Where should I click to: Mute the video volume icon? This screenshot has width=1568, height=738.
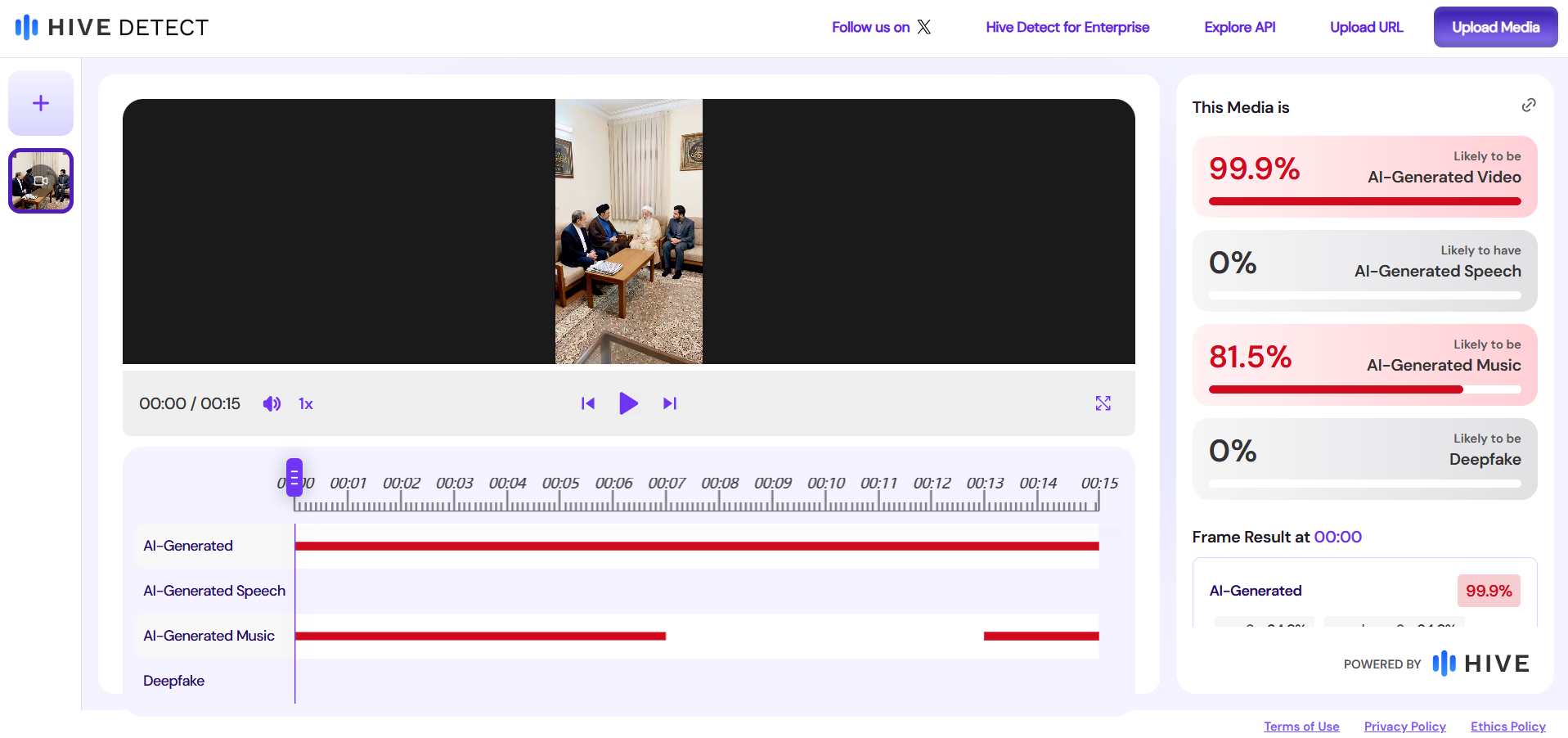272,403
